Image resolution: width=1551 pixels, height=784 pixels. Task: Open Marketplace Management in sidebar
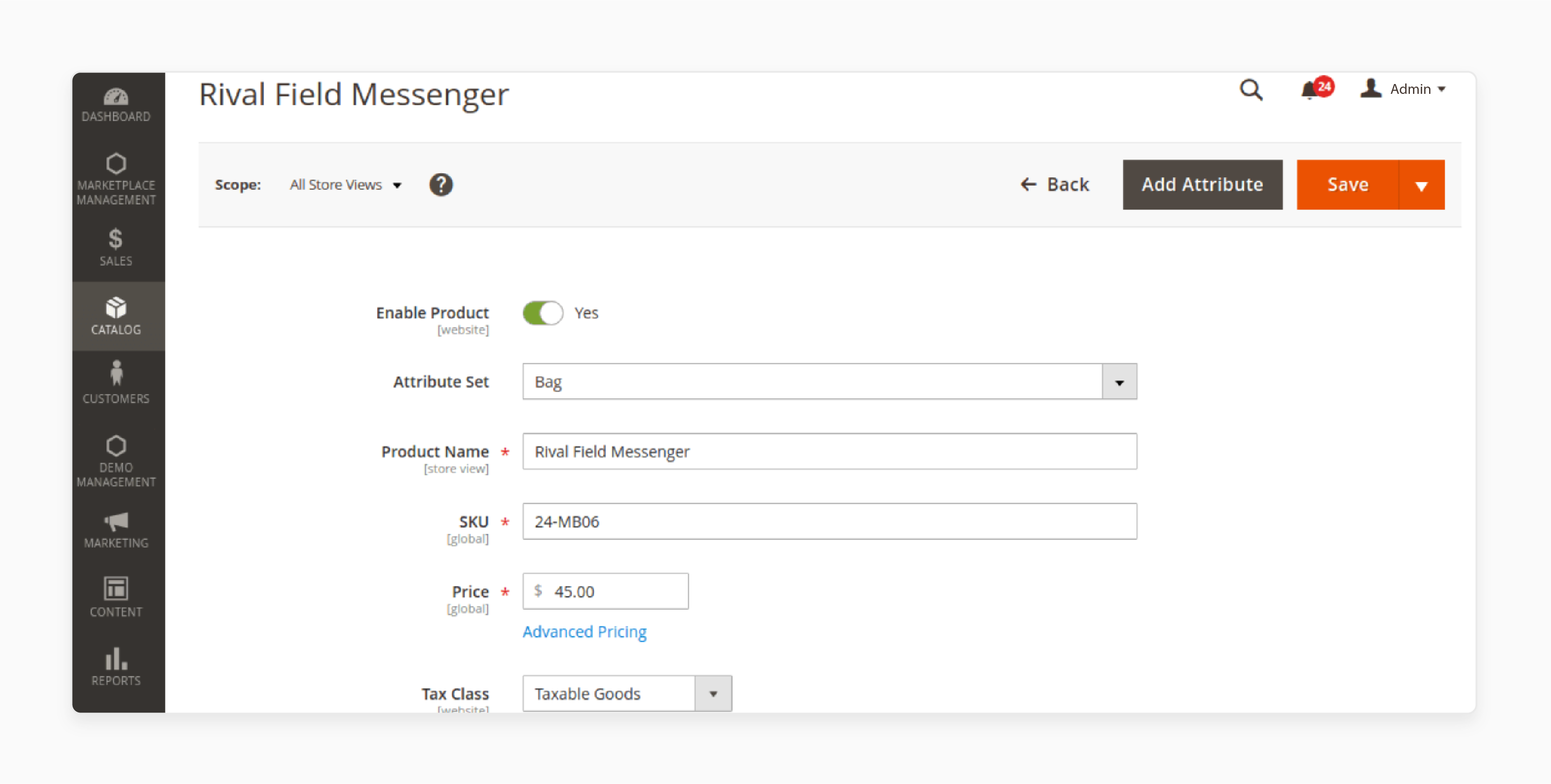[116, 179]
